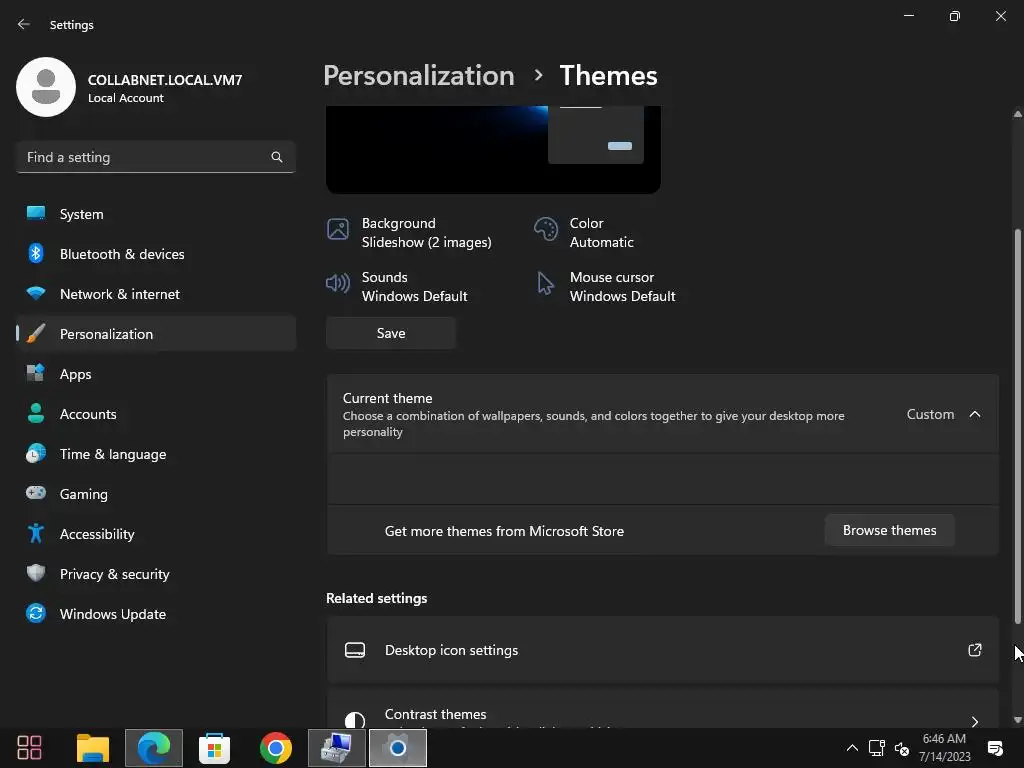Click the Desktop icon settings monitor icon
Image resolution: width=1024 pixels, height=768 pixels.
(x=355, y=650)
